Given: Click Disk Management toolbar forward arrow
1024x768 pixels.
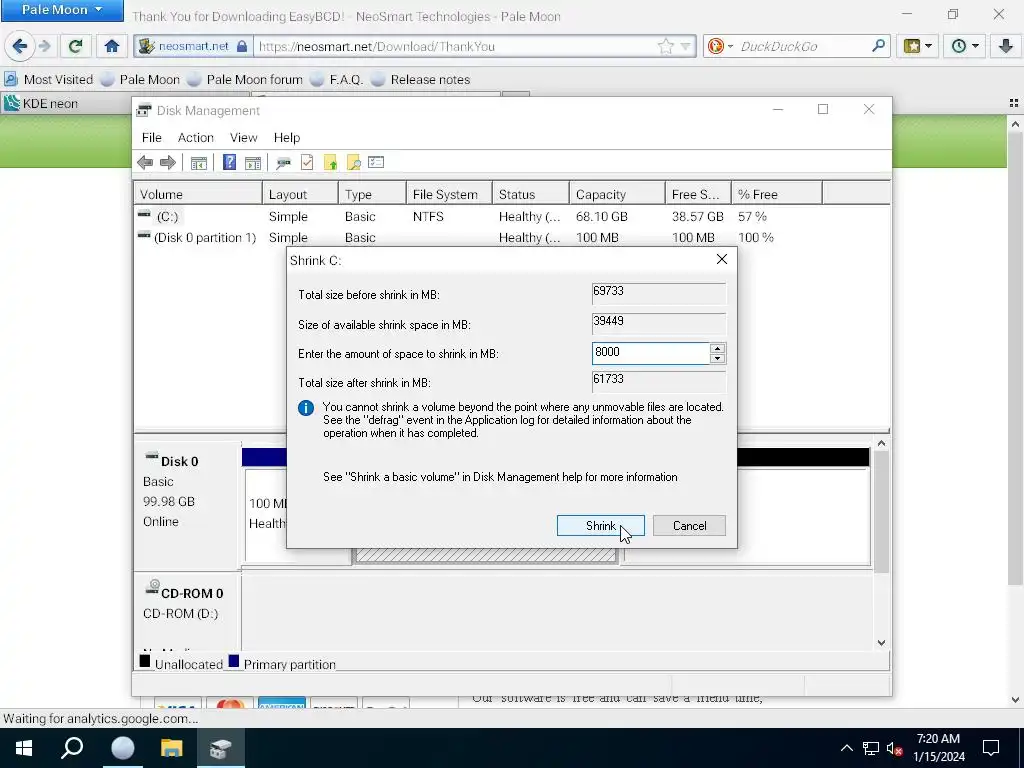Looking at the screenshot, I should (168, 163).
